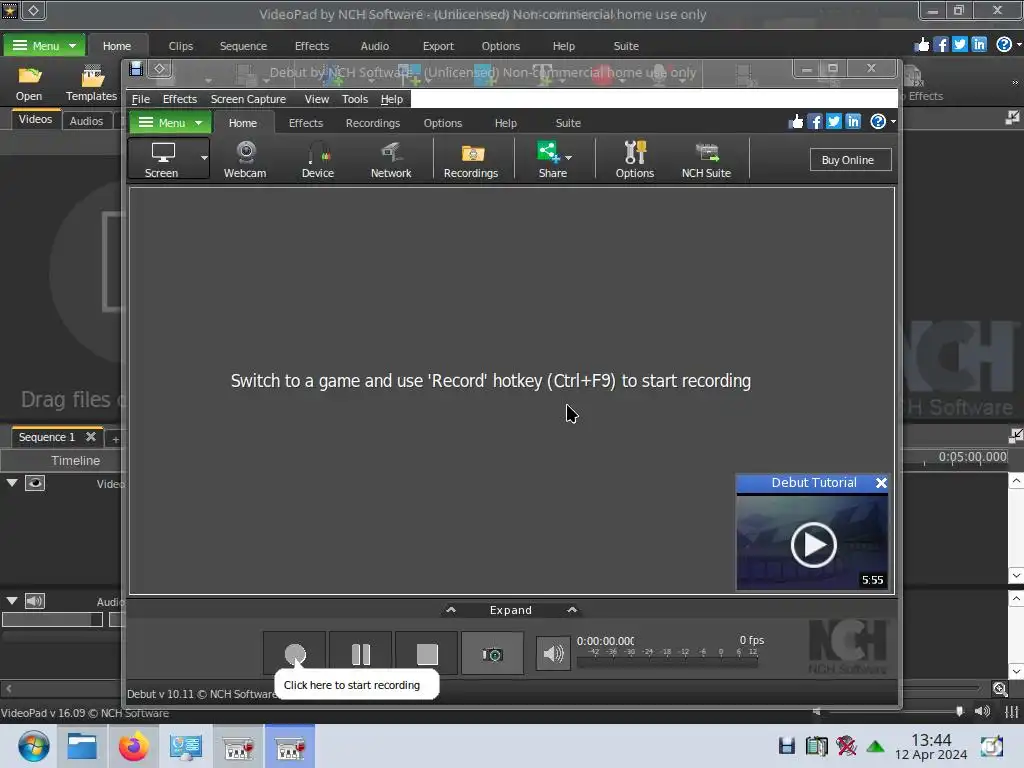This screenshot has height=768, width=1024.
Task: Collapse VideoPad audio track triangle
Action: coord(12,600)
